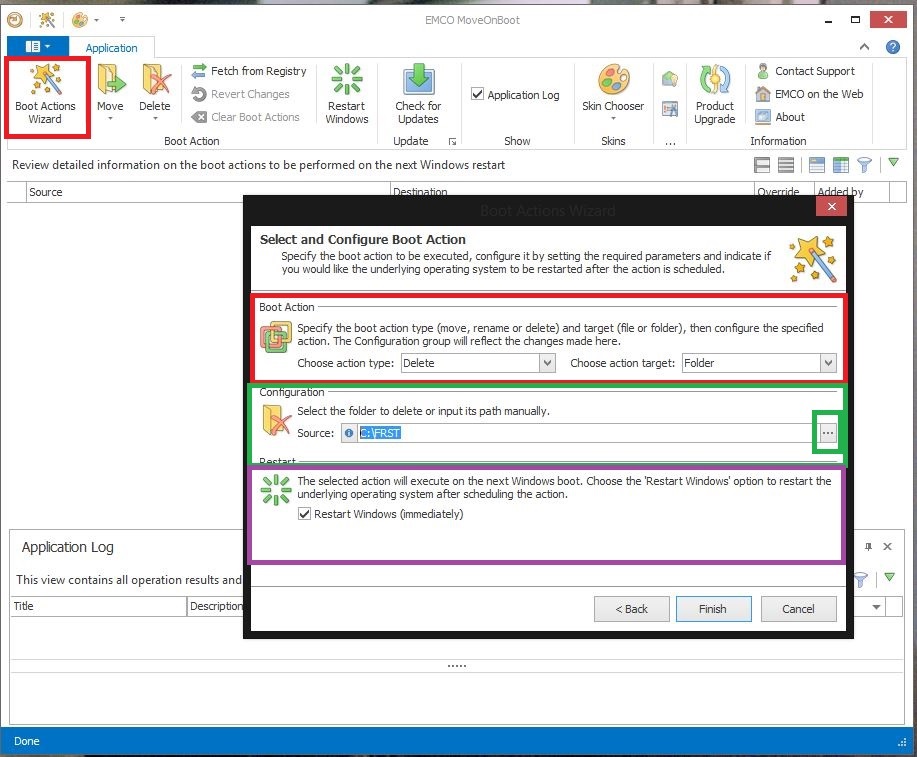Open the palette dropdown arrow in title bar
This screenshot has width=917, height=757.
[96, 20]
